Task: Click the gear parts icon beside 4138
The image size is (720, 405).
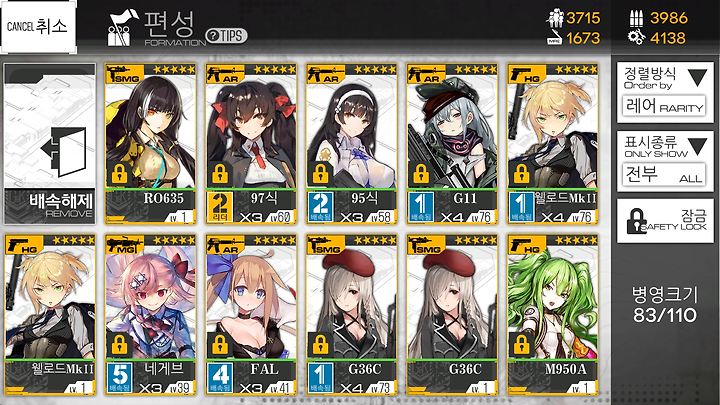Action: [636, 38]
